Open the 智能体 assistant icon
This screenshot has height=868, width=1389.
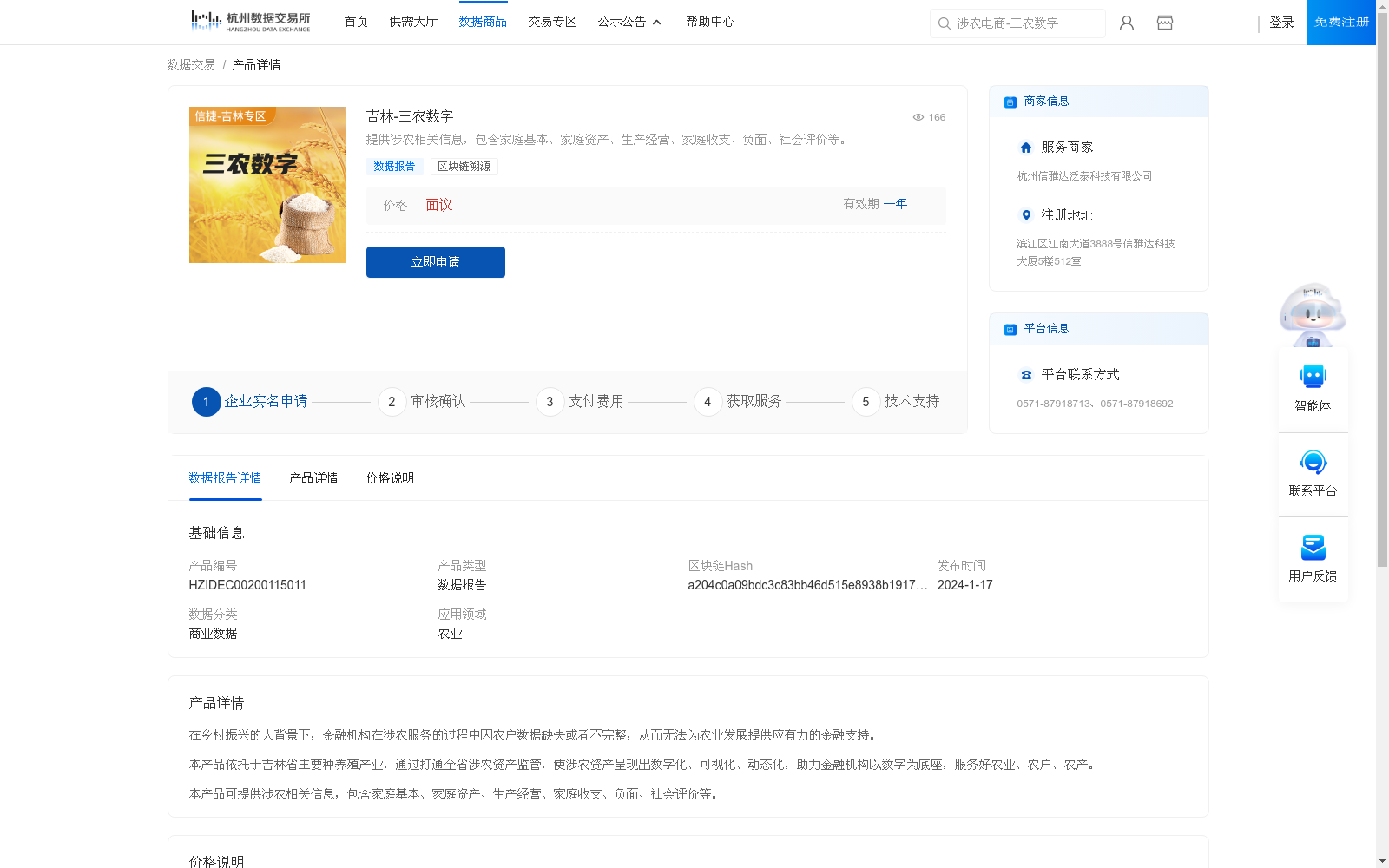click(1313, 377)
